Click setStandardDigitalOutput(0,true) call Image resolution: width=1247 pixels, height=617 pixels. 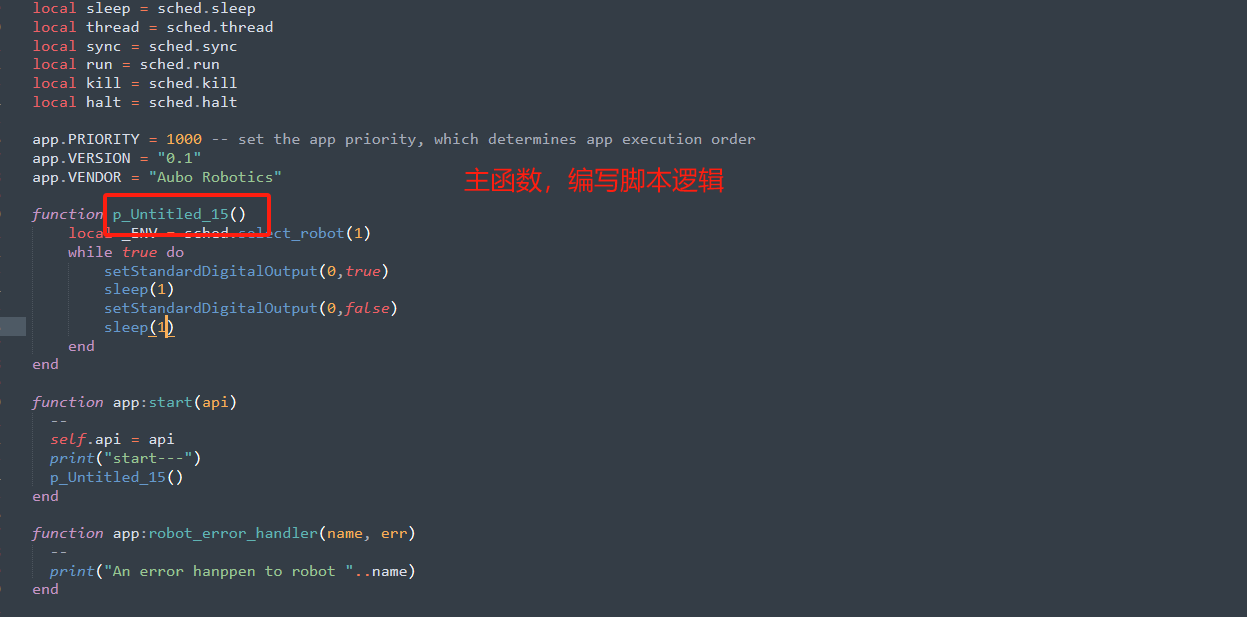pos(246,271)
